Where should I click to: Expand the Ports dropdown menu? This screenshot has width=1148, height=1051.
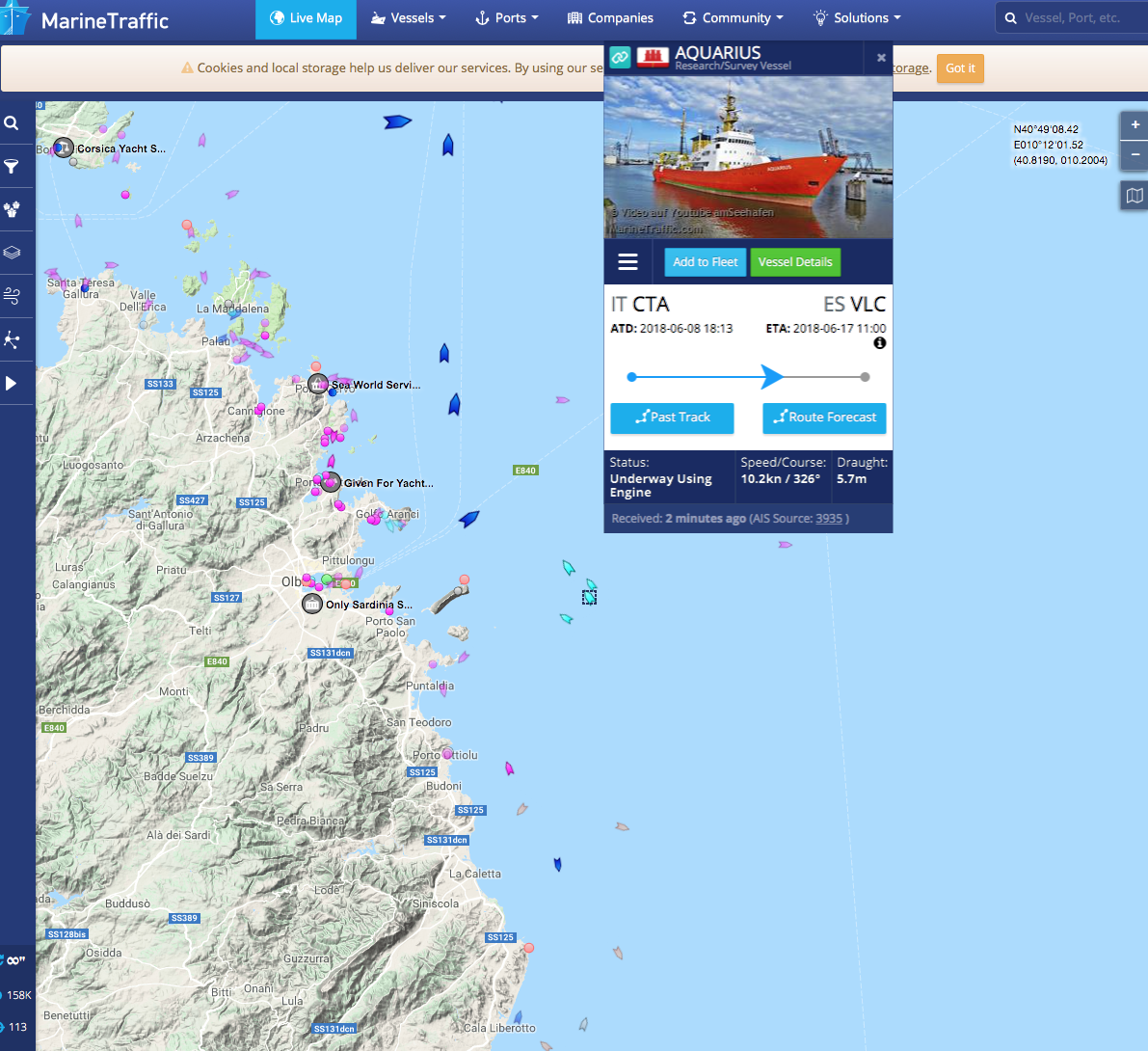pos(507,18)
